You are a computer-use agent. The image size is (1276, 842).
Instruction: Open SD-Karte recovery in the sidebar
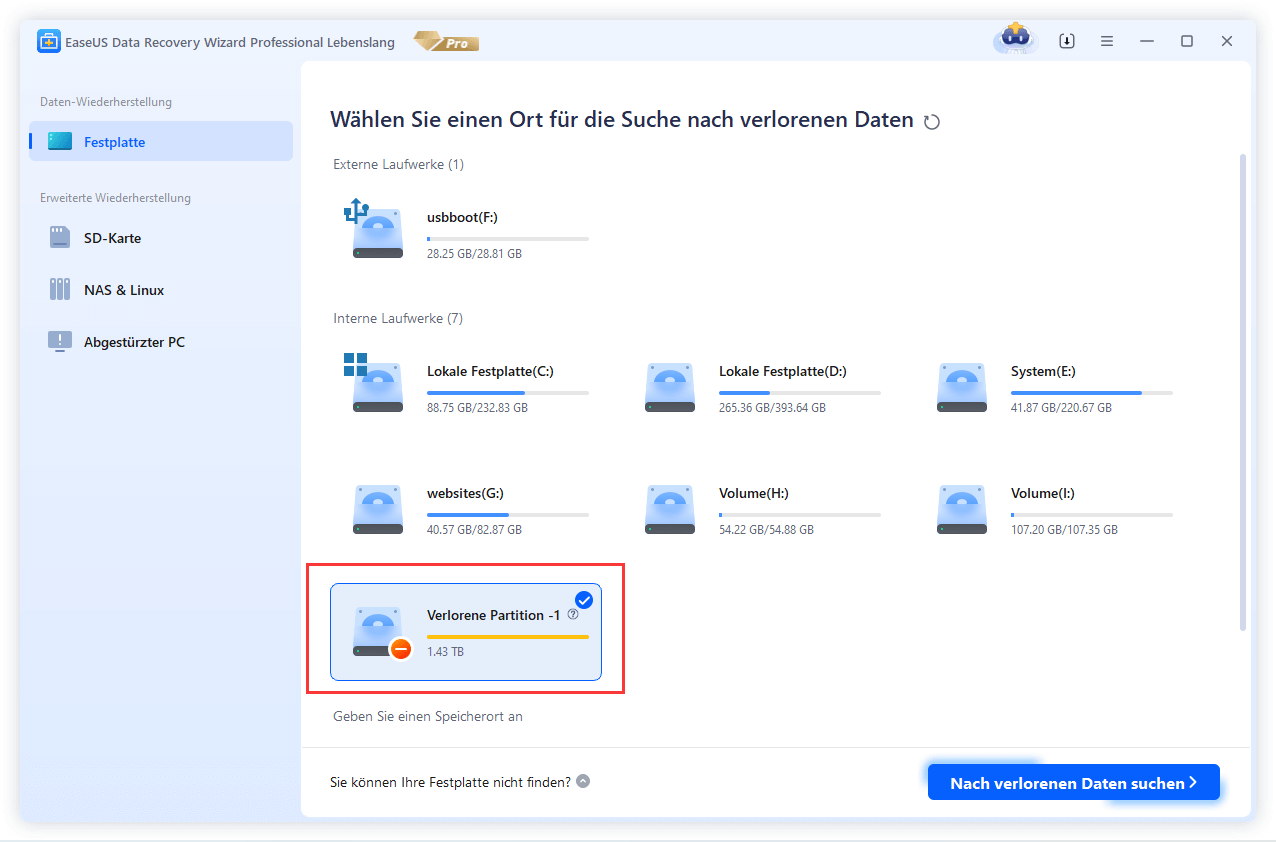161,238
